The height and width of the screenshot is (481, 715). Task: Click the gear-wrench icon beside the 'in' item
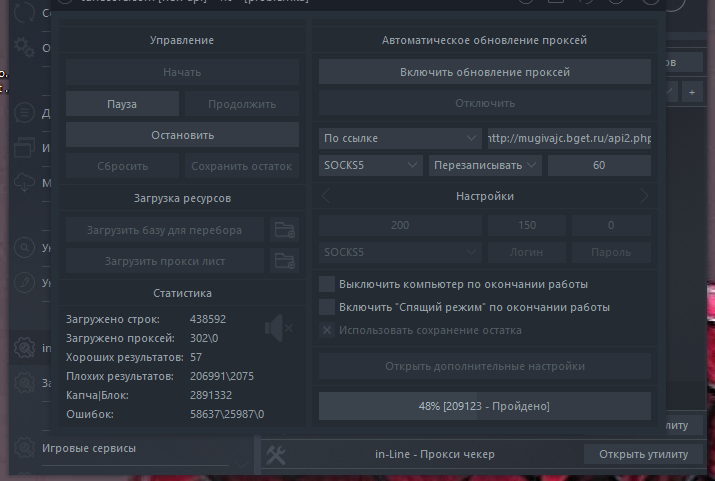click(24, 348)
